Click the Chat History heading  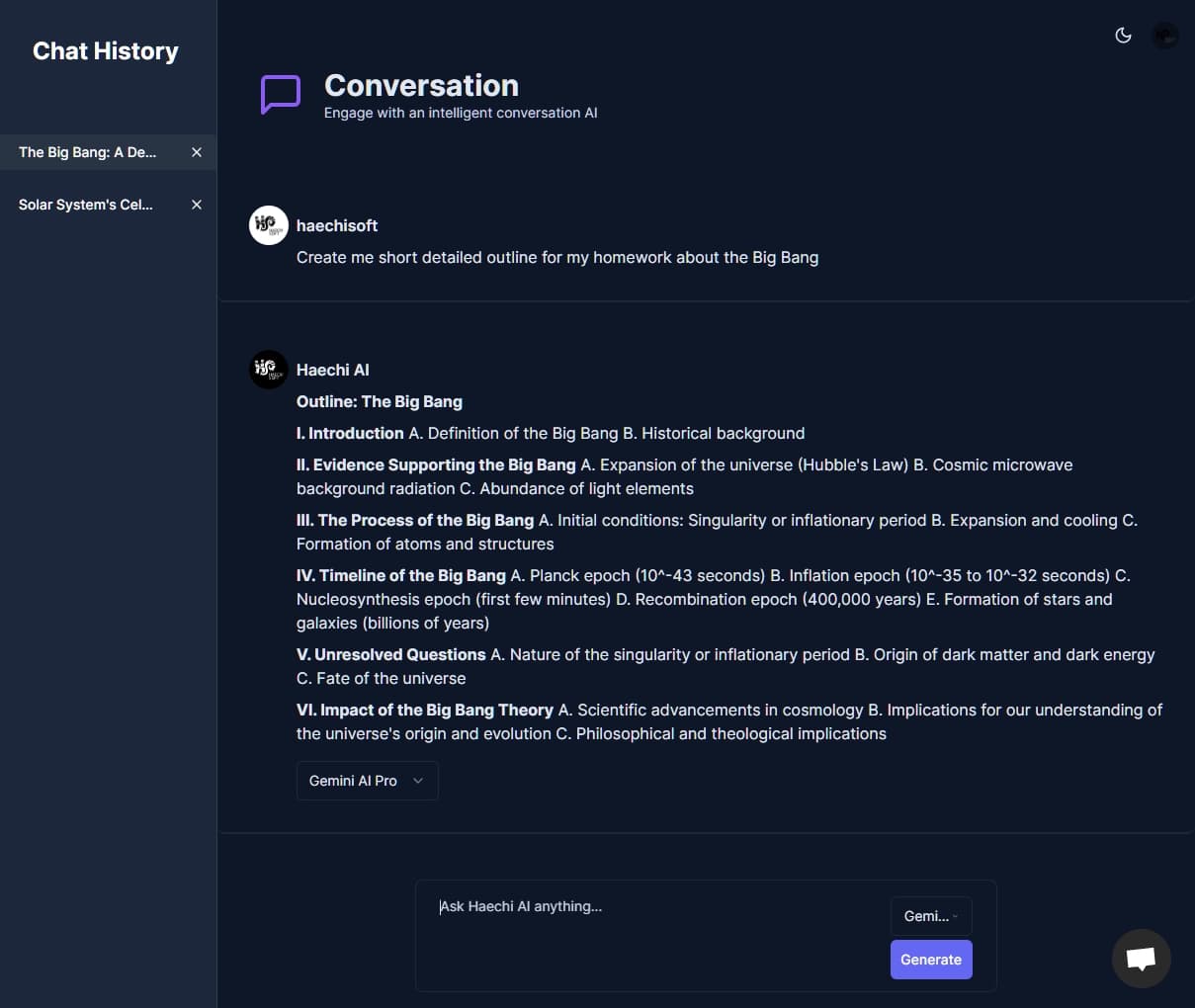[105, 50]
